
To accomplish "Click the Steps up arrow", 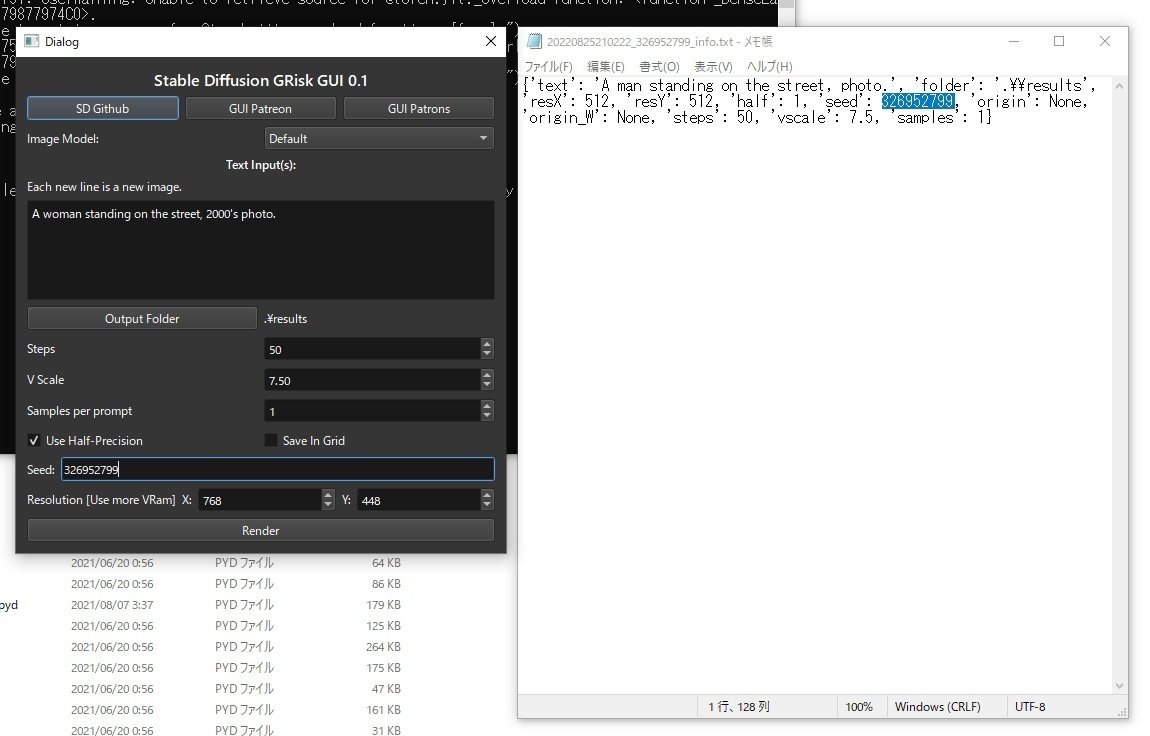I will 487,344.
